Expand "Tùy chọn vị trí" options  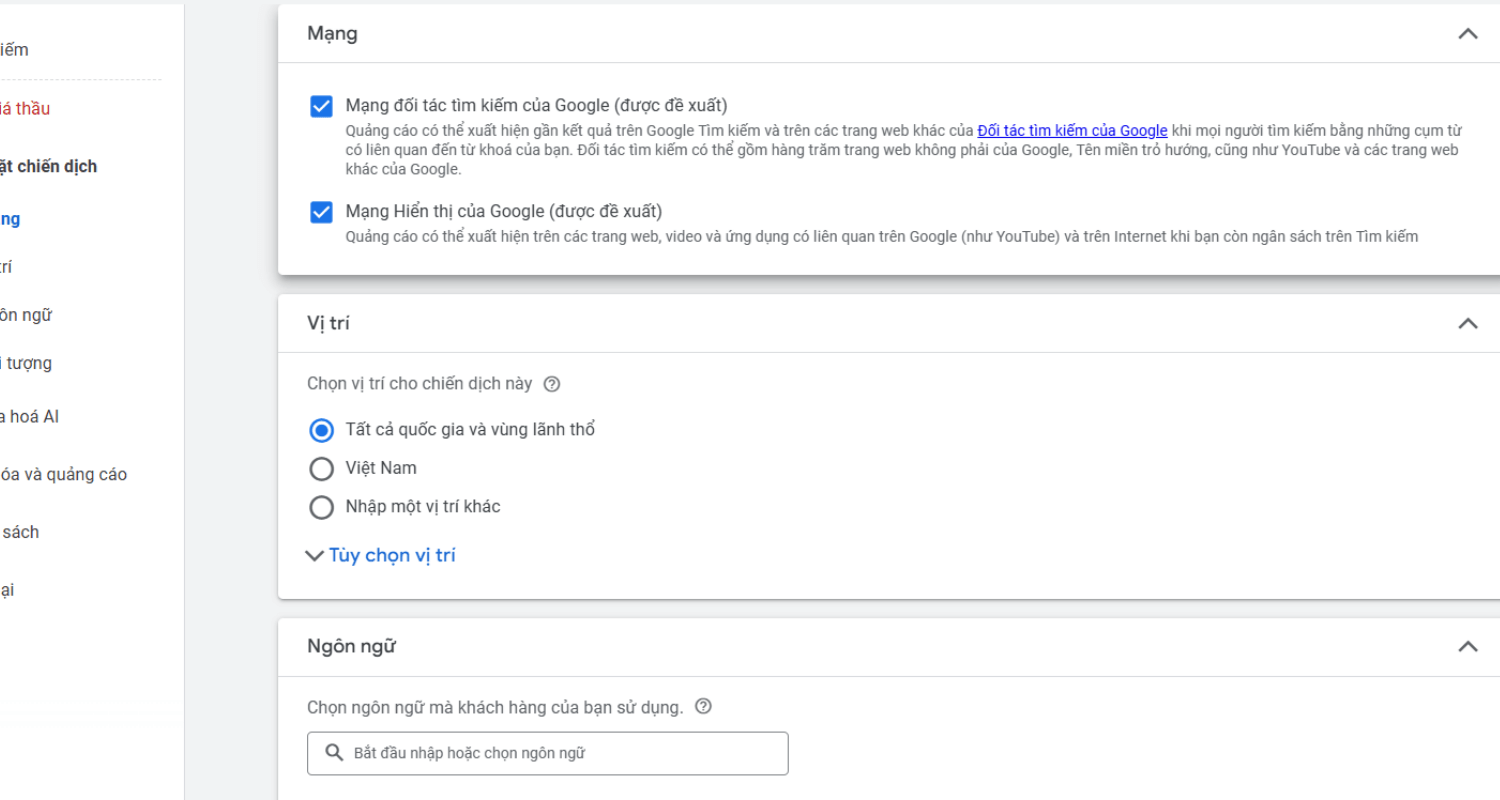[381, 555]
